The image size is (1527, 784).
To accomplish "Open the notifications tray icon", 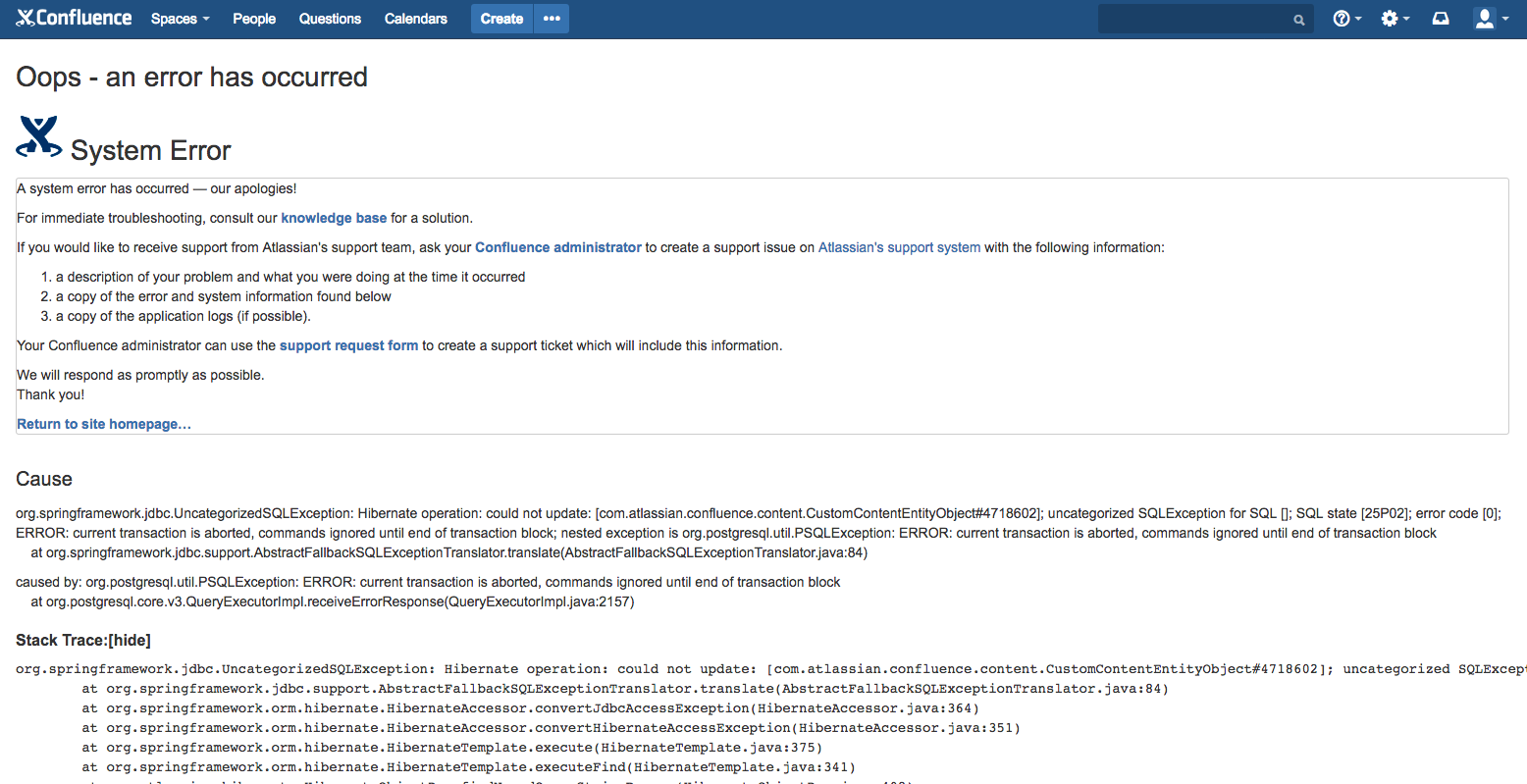I will (x=1441, y=19).
